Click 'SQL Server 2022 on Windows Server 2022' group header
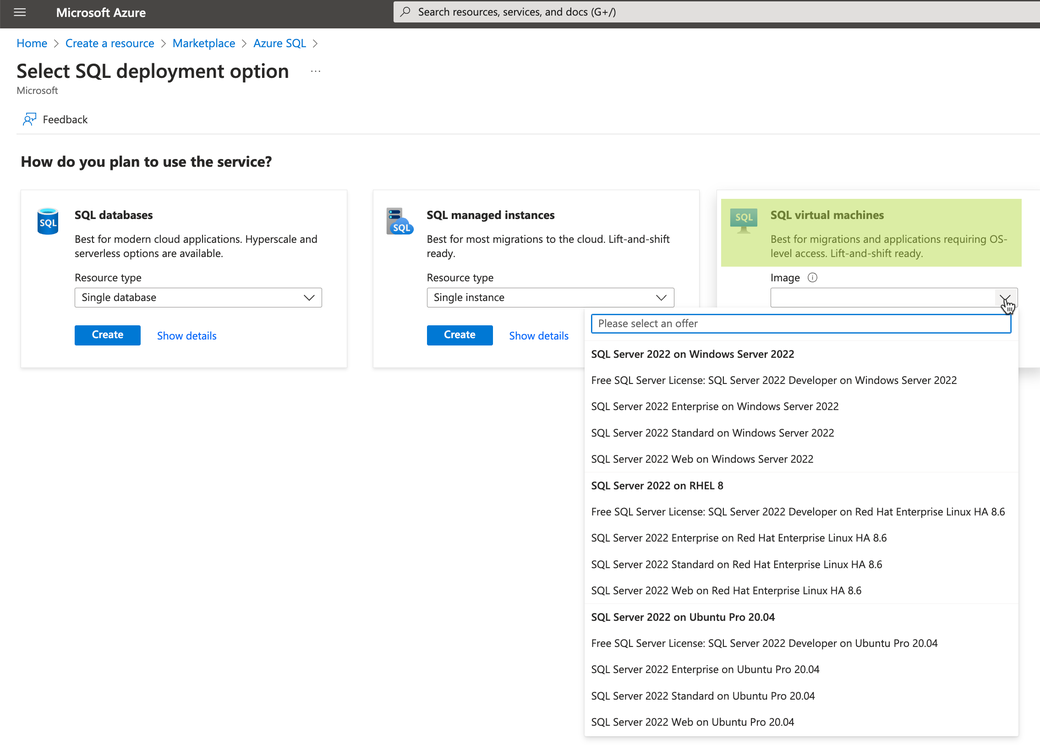The image size is (1040, 745). [692, 354]
